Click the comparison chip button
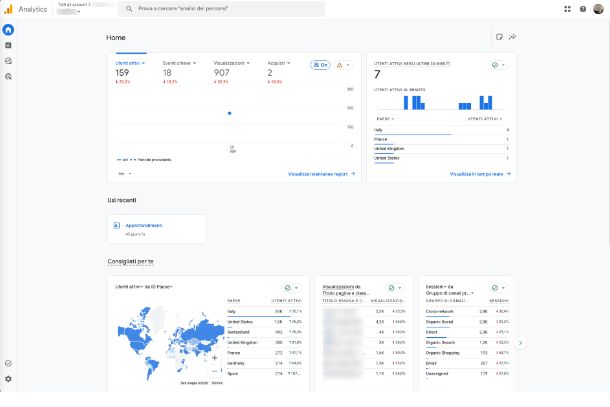 tap(320, 65)
